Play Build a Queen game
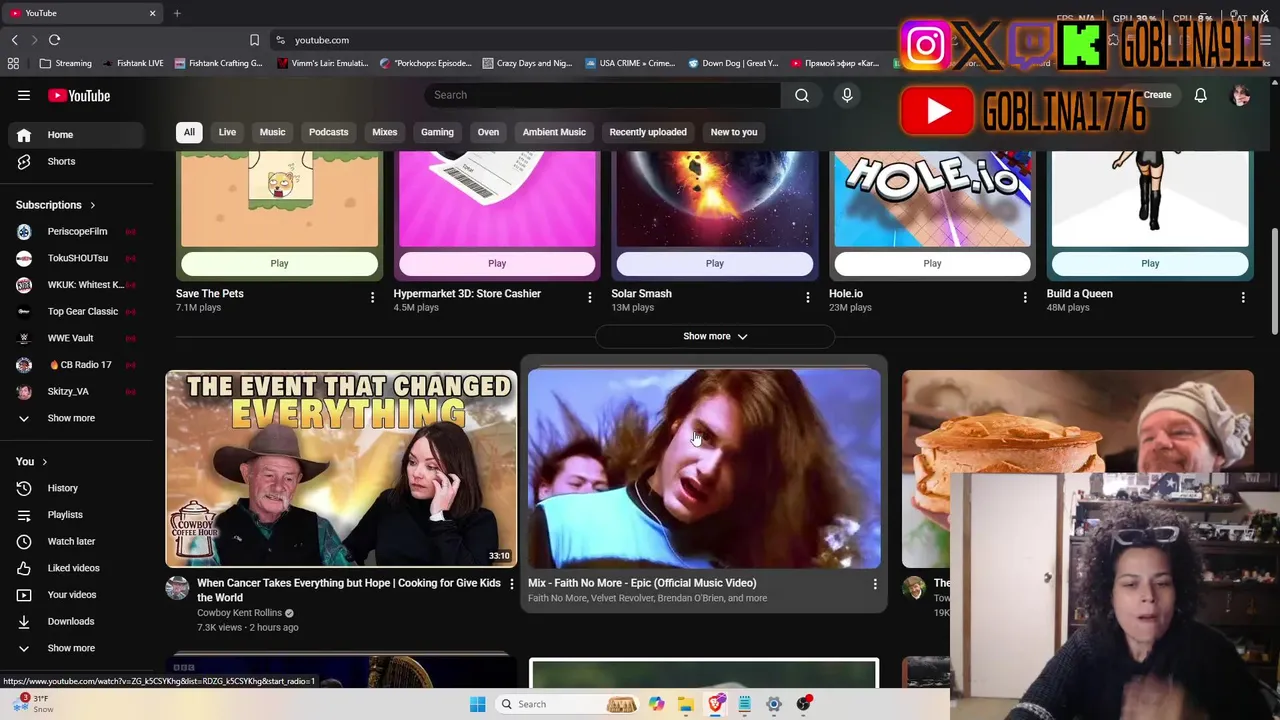The image size is (1280, 720). pos(1150,264)
